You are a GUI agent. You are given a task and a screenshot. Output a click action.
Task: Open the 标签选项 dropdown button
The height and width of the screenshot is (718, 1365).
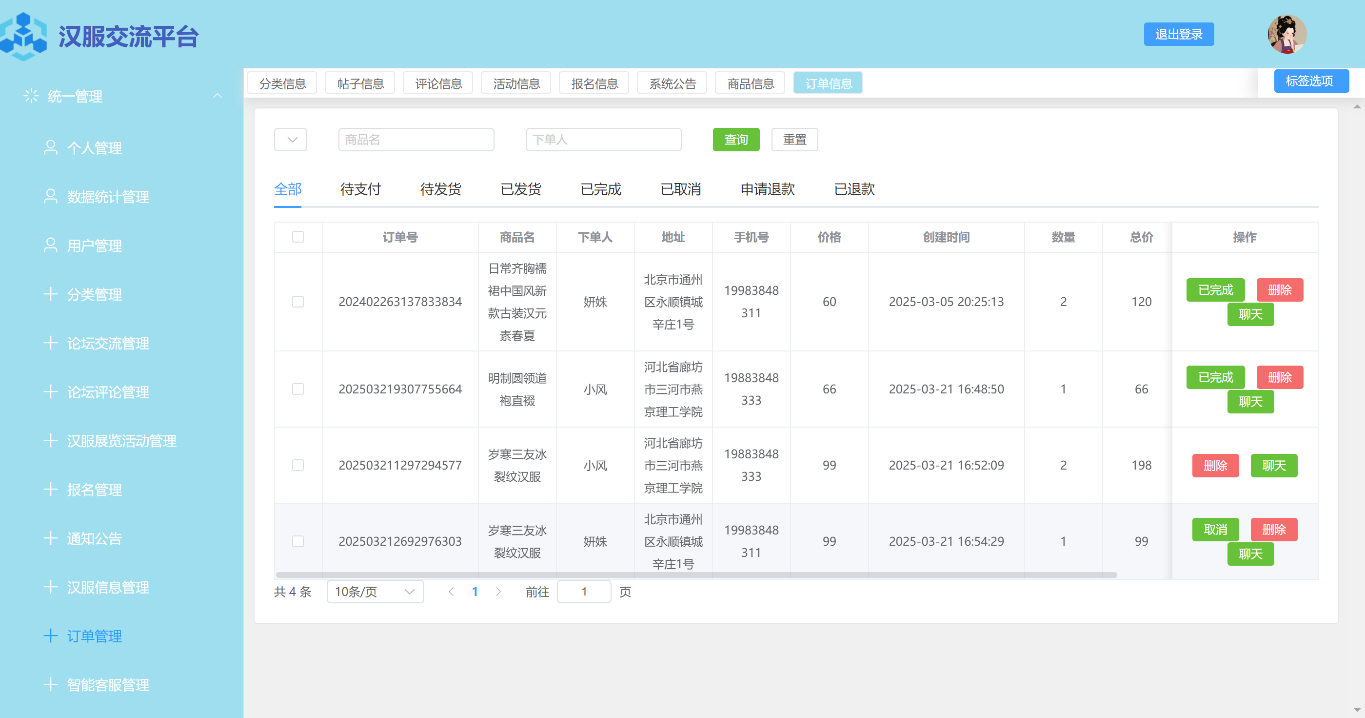click(x=1311, y=81)
